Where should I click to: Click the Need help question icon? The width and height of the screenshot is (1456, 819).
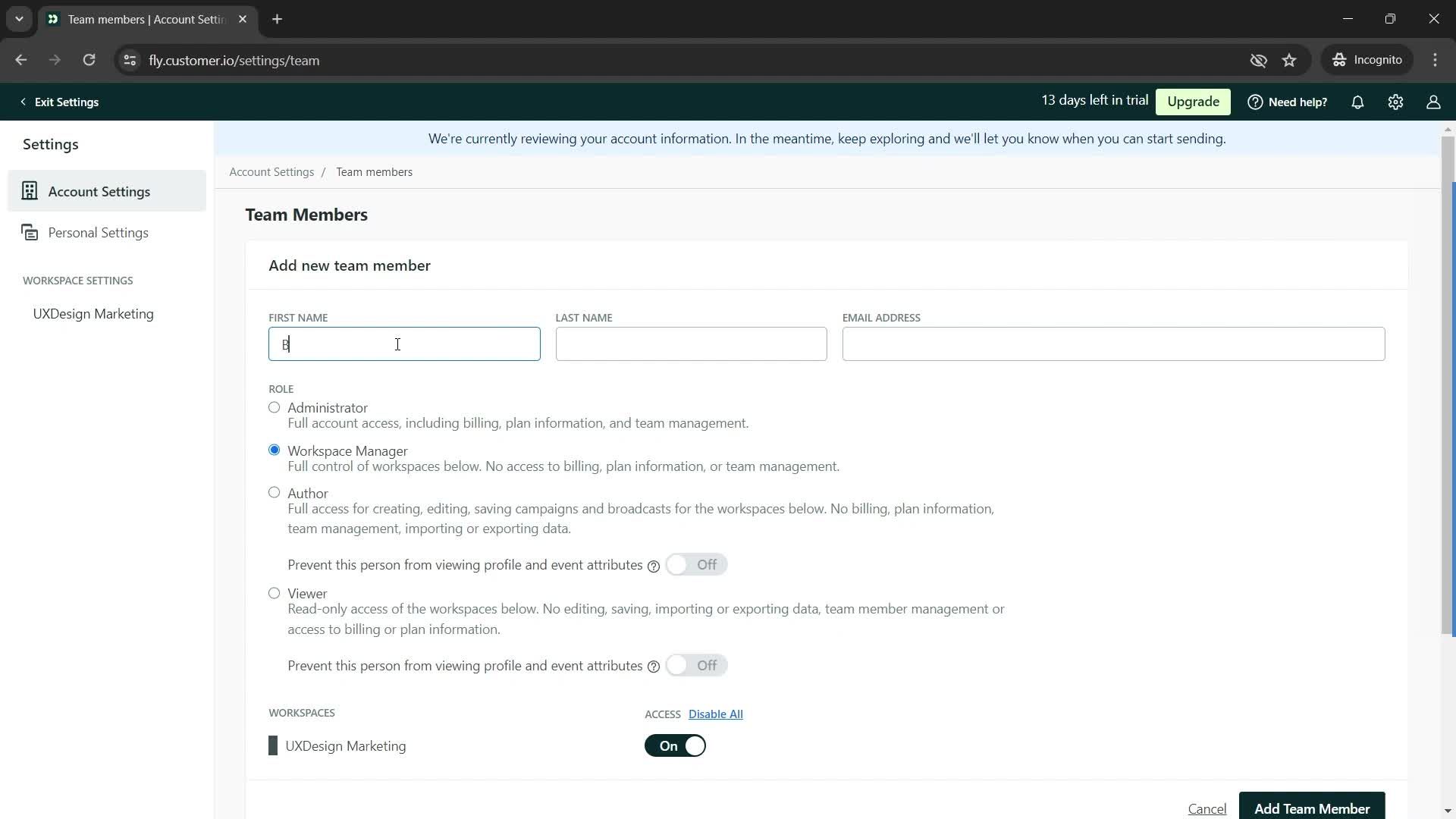(x=1255, y=102)
